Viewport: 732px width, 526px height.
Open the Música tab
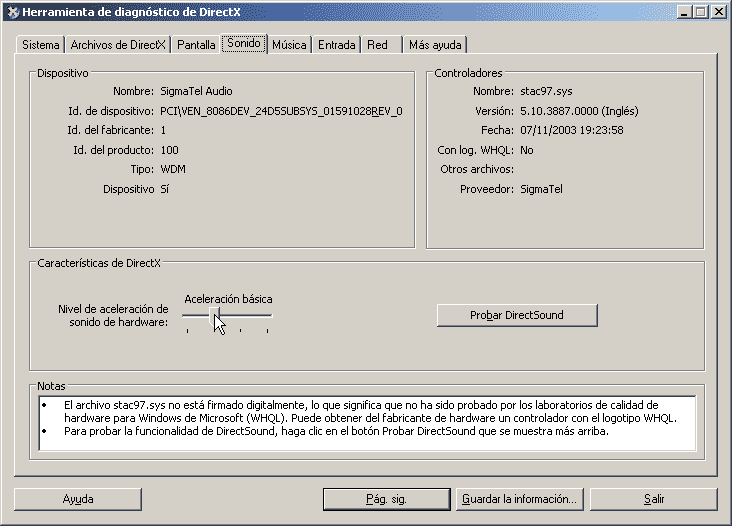289,45
